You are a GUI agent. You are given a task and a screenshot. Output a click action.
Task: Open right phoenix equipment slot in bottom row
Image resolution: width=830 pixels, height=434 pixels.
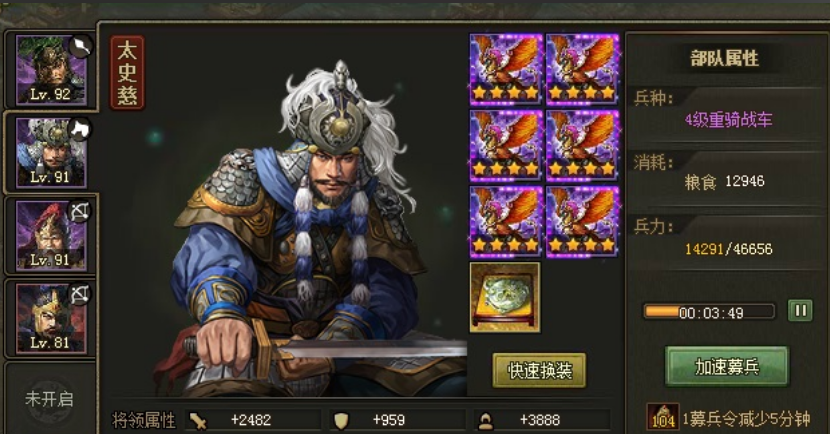[x=582, y=222]
